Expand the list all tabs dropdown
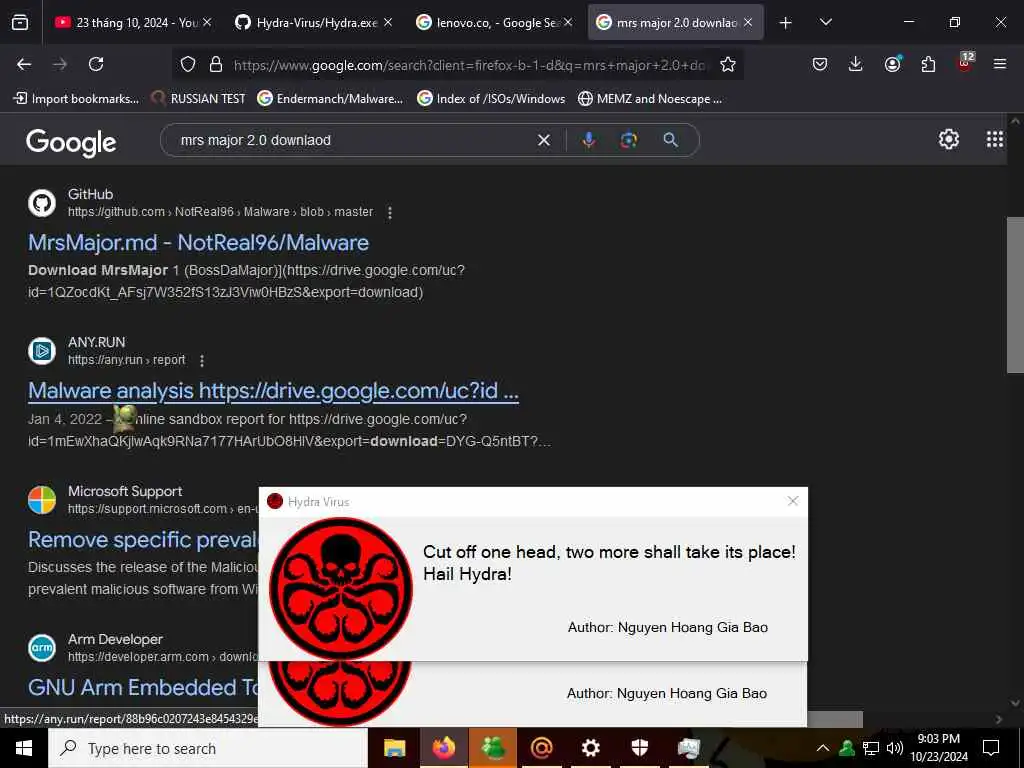This screenshot has width=1024, height=768. [825, 22]
